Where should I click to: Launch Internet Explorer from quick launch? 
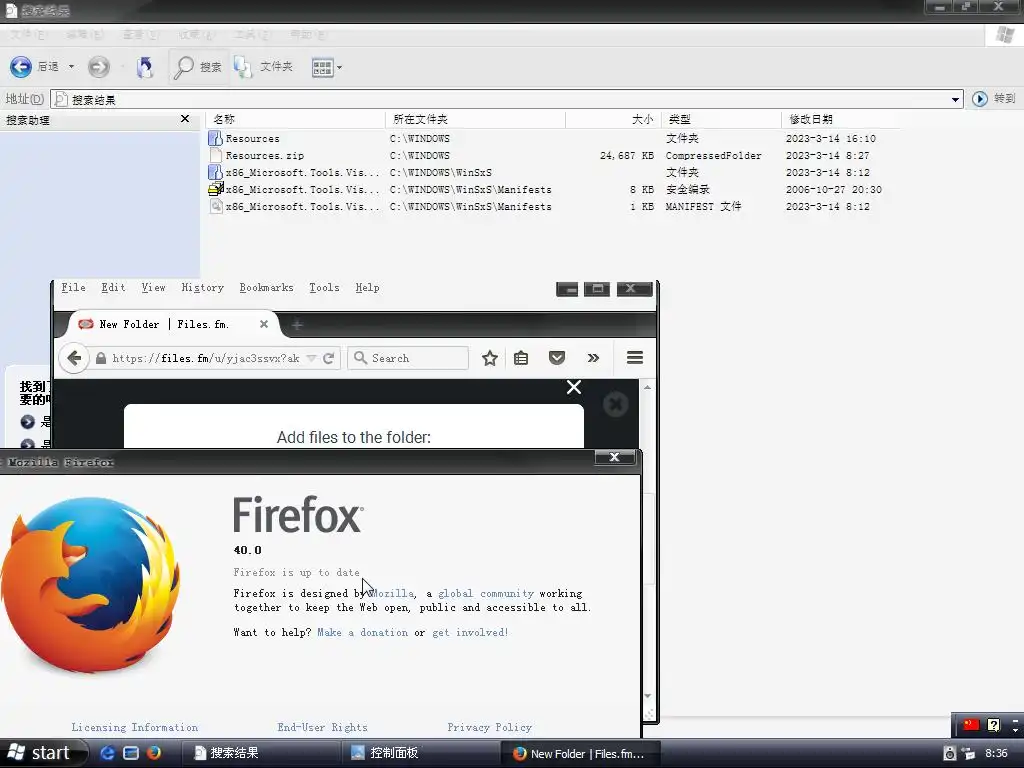[x=107, y=753]
